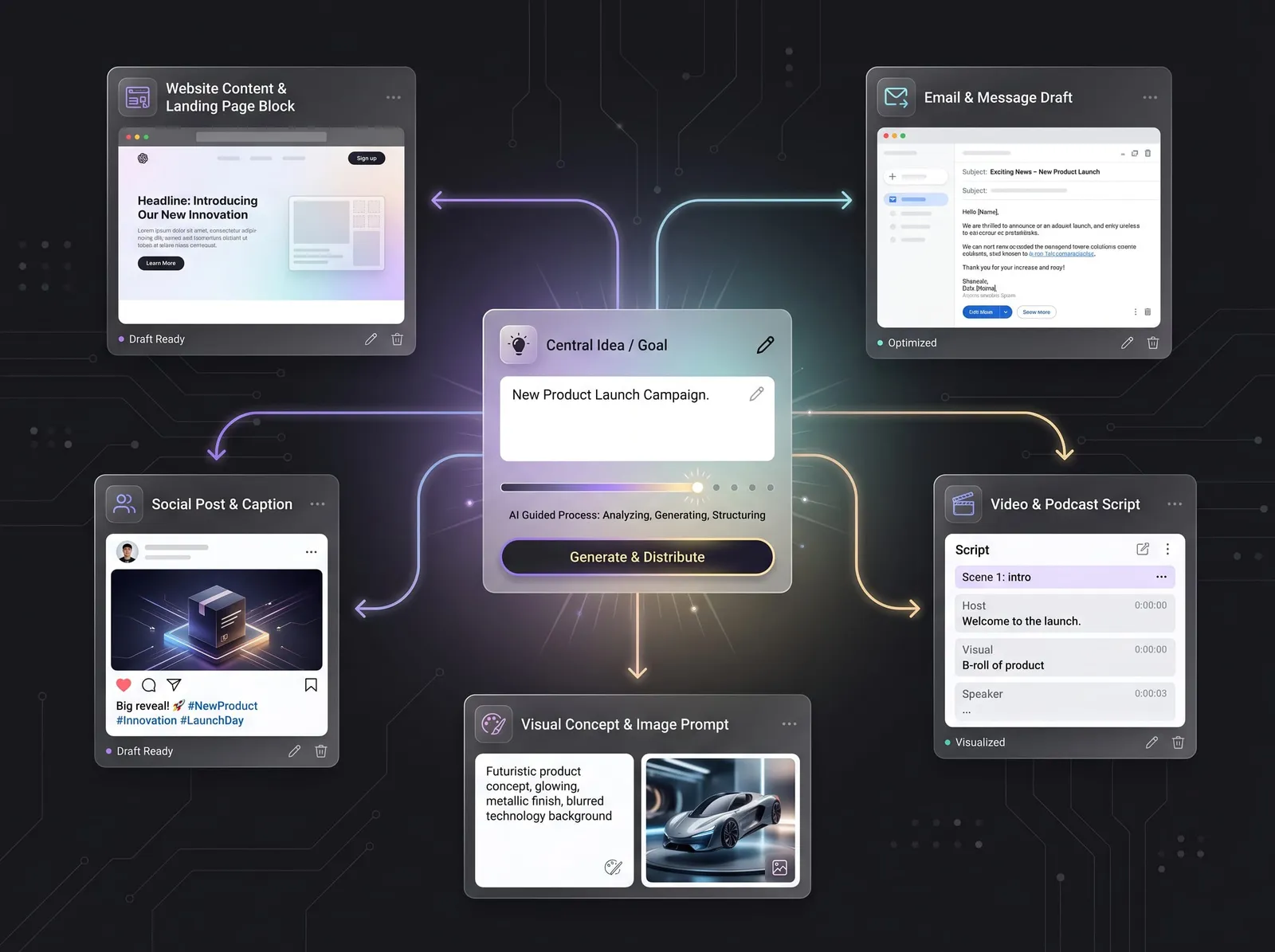Click the Email & Message Draft envelope icon

[x=896, y=97]
